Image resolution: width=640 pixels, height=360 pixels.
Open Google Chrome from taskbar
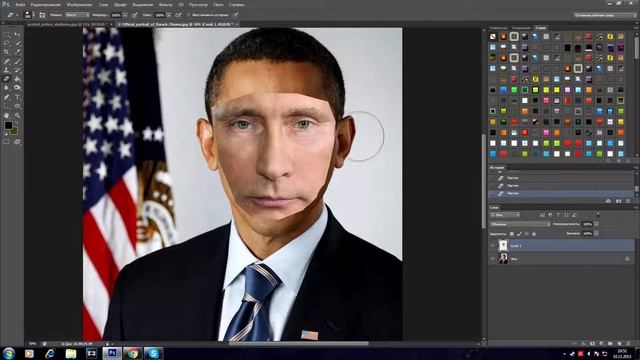coord(132,353)
